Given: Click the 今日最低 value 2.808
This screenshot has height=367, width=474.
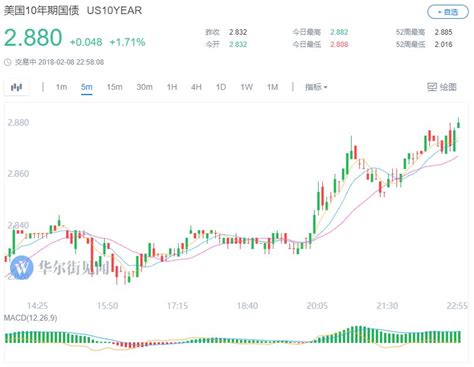Looking at the screenshot, I should point(339,44).
